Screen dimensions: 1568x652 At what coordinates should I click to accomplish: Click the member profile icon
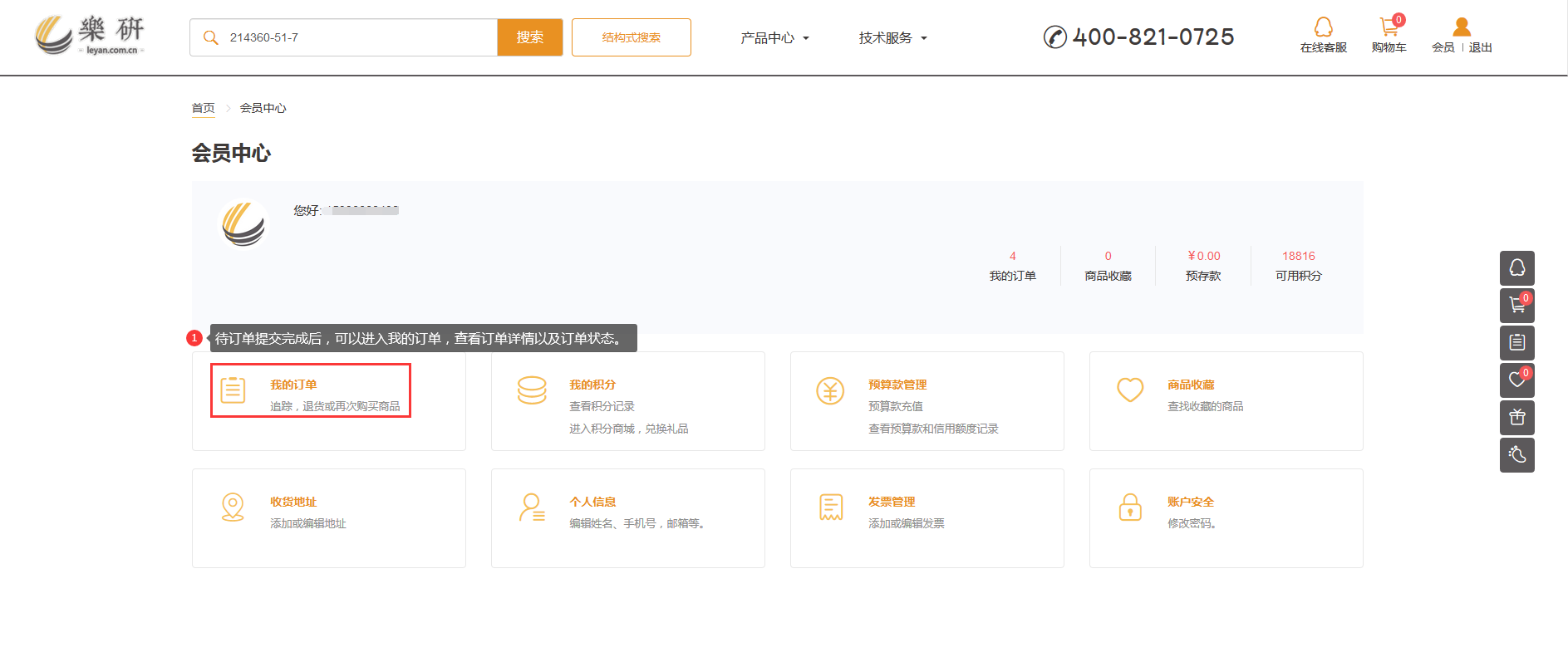click(x=1461, y=28)
